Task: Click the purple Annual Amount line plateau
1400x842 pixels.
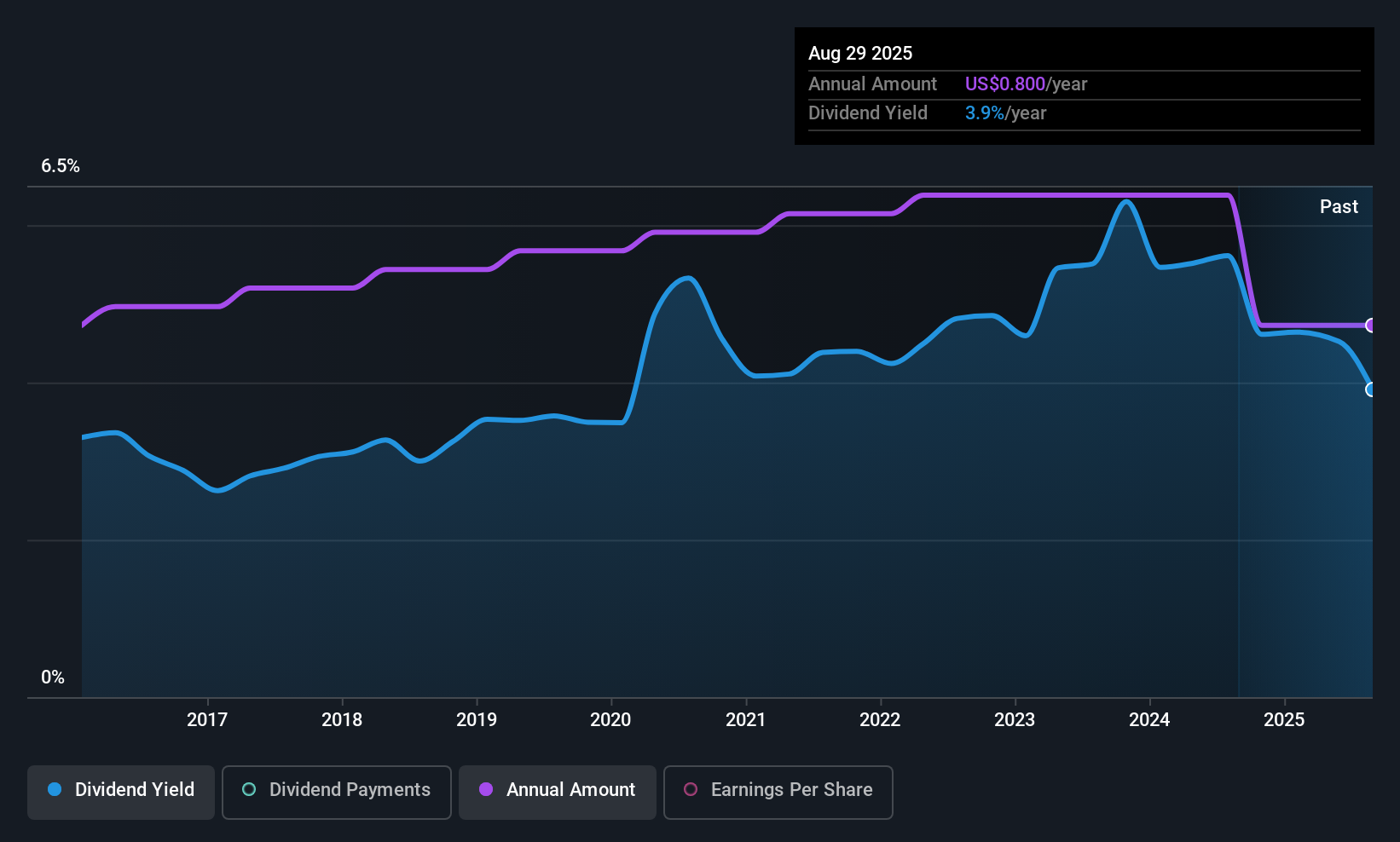Action: tap(1023, 194)
